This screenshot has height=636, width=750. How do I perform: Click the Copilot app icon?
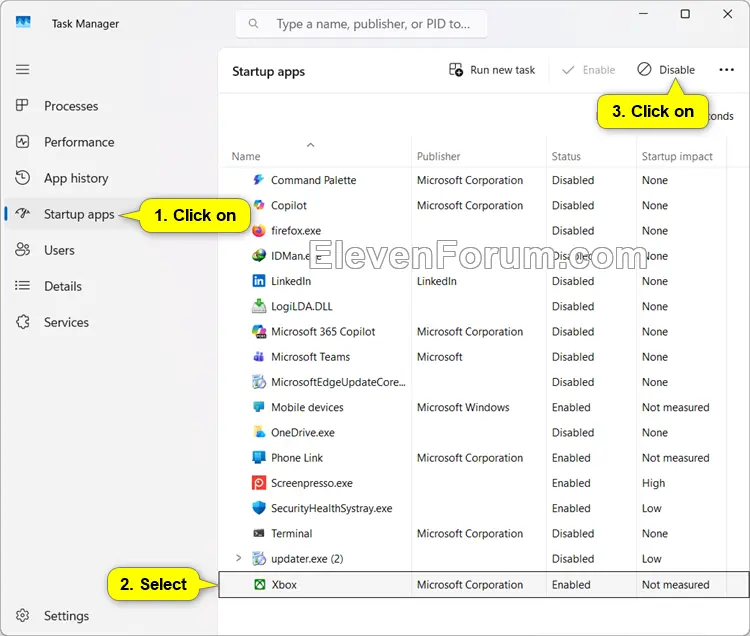(x=259, y=205)
